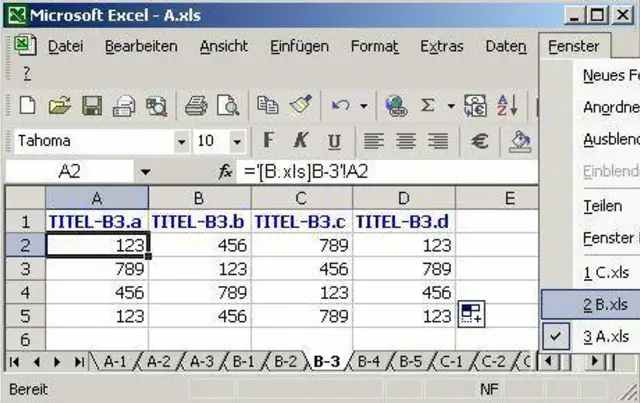
Task: Open font size dropdown arrow
Action: click(x=237, y=142)
